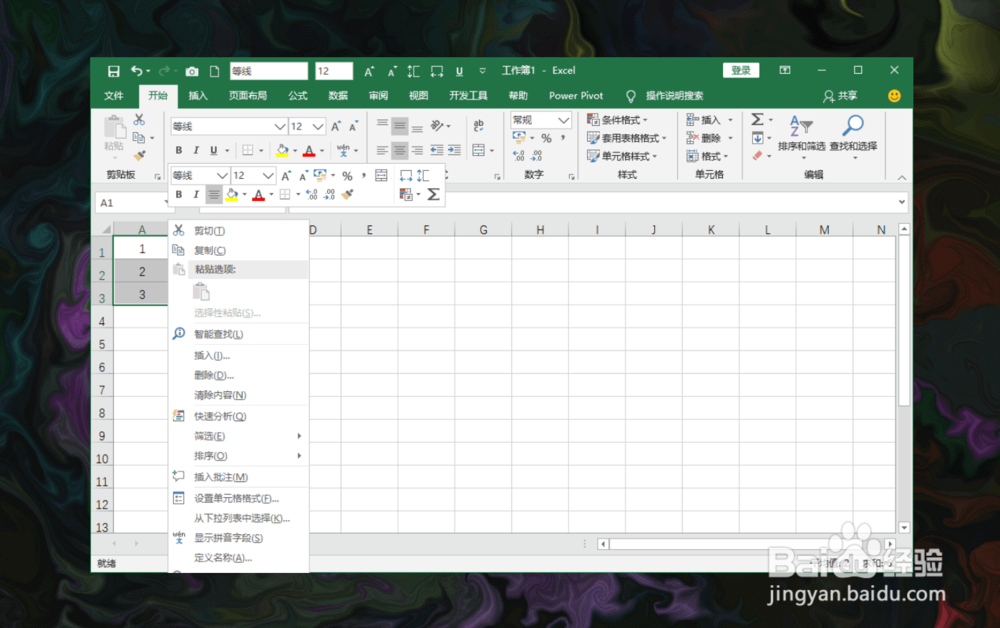The image size is (1000, 628).
Task: Click the scissors Cut icon in ribbon
Action: point(139,119)
